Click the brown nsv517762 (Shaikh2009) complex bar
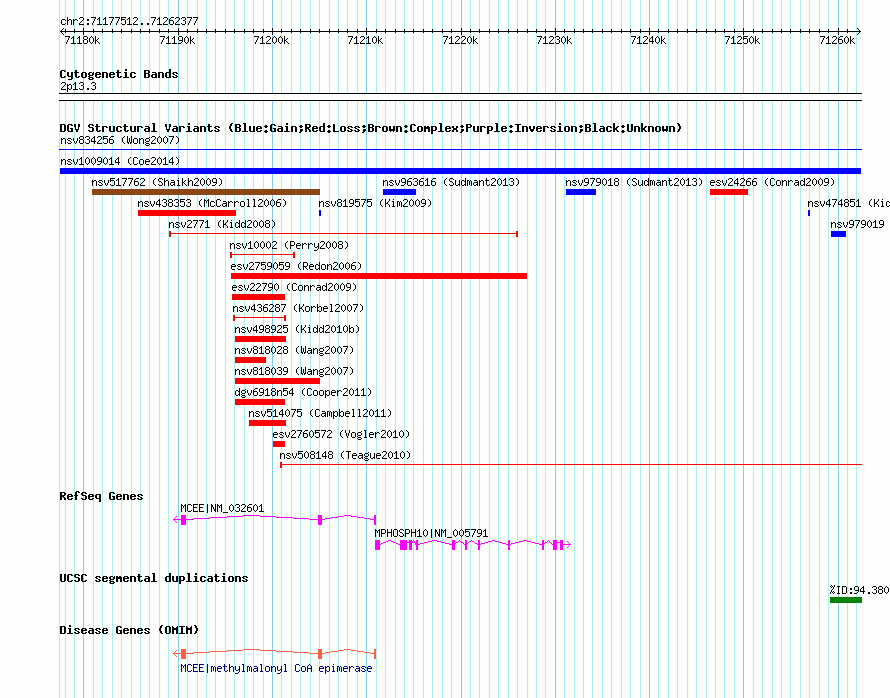 click(205, 192)
